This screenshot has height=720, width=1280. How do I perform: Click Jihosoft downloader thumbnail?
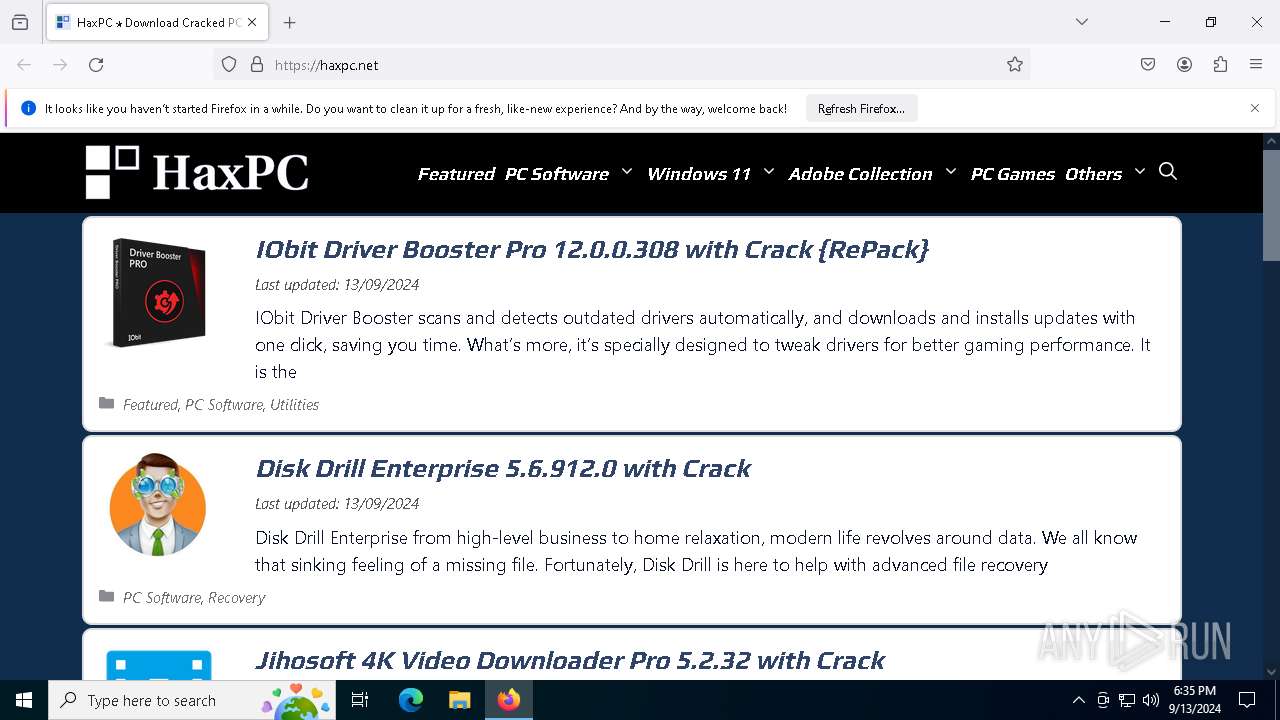158,664
